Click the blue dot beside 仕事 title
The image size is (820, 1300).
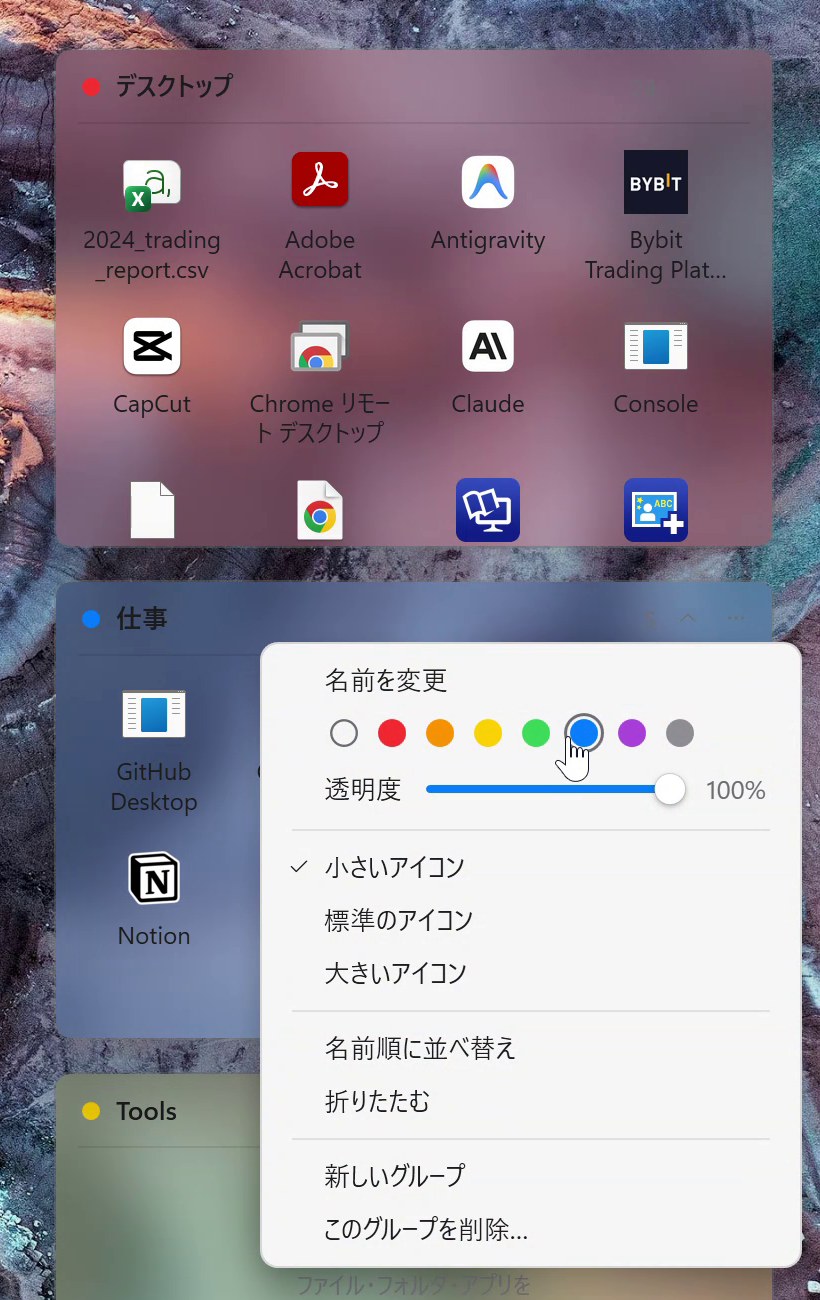click(x=91, y=620)
